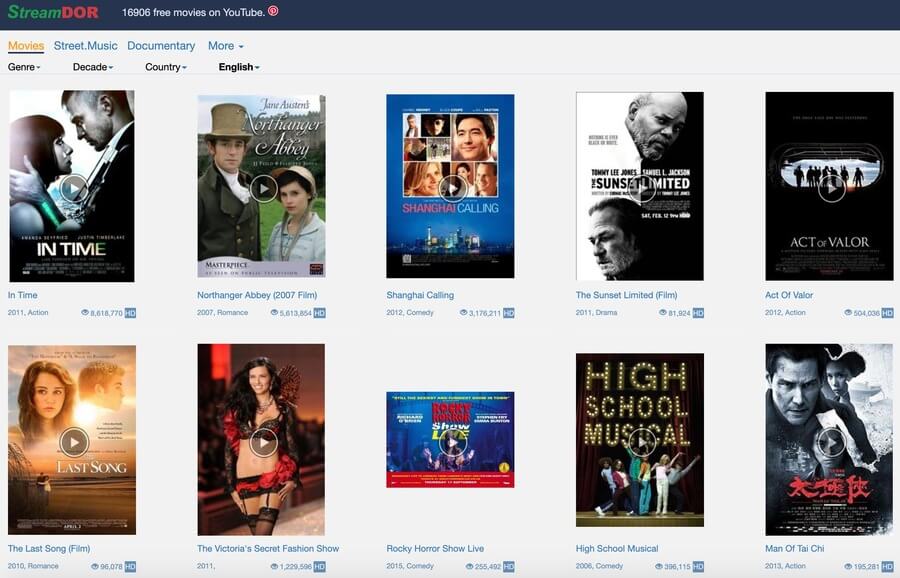Open the Man Of Tai Chi title link
The image size is (900, 578).
(x=794, y=549)
